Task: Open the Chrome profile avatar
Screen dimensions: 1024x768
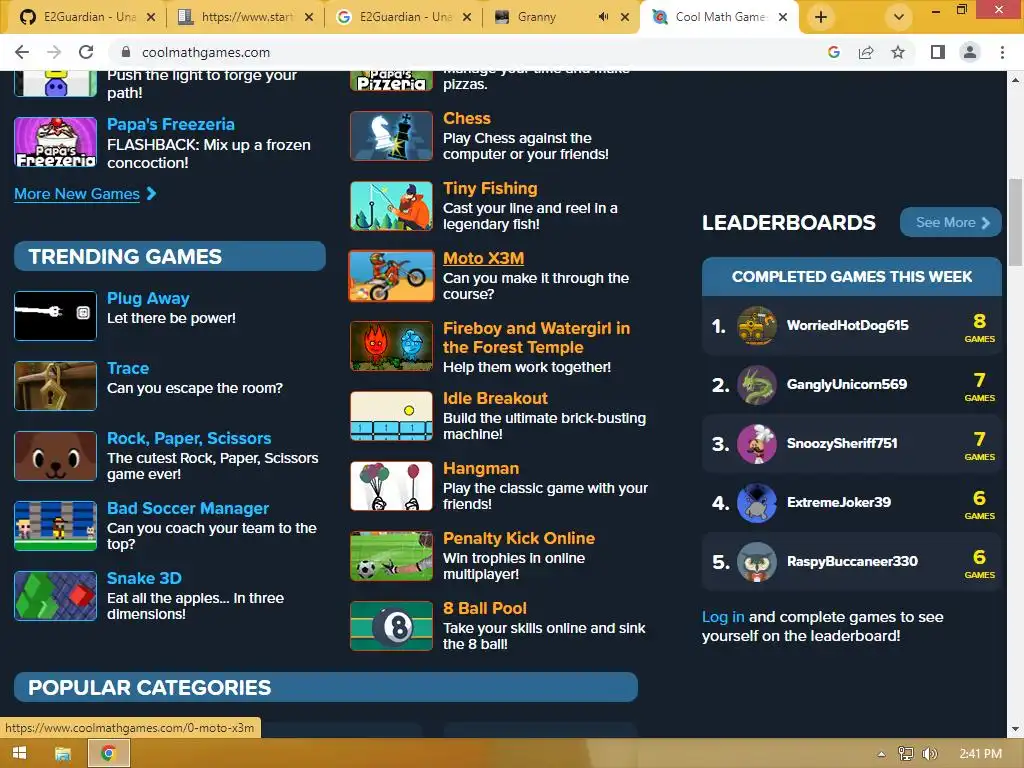Action: click(970, 52)
